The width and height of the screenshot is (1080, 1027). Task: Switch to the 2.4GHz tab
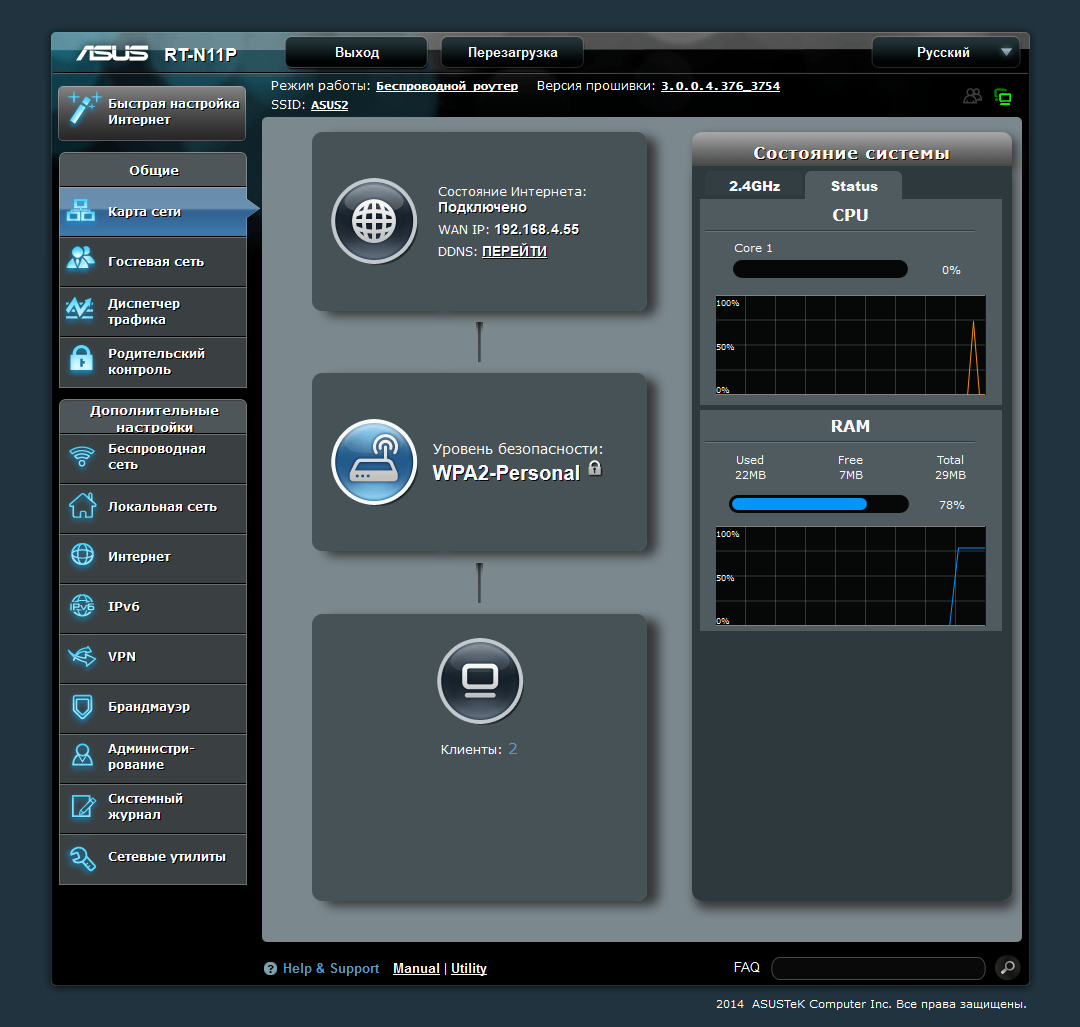coord(754,186)
